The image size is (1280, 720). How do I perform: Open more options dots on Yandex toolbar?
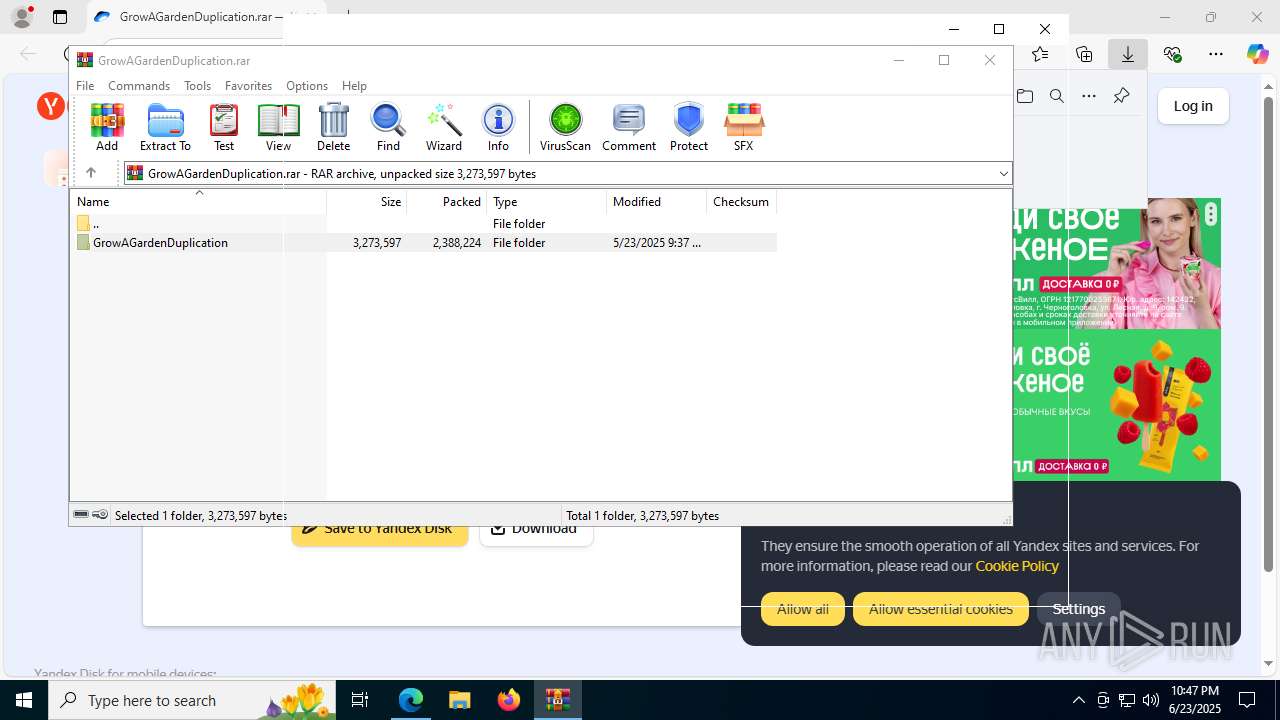tap(1089, 96)
